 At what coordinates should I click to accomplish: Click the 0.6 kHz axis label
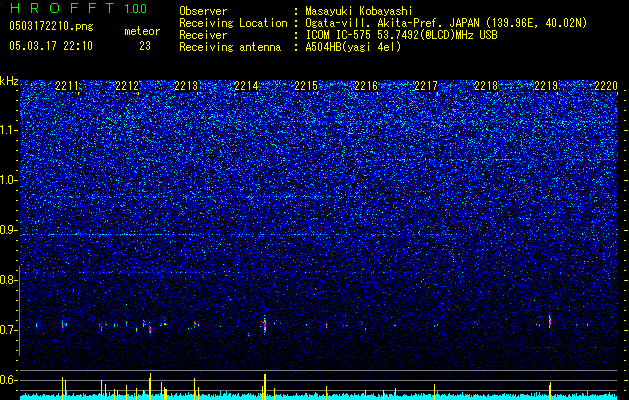(9, 380)
